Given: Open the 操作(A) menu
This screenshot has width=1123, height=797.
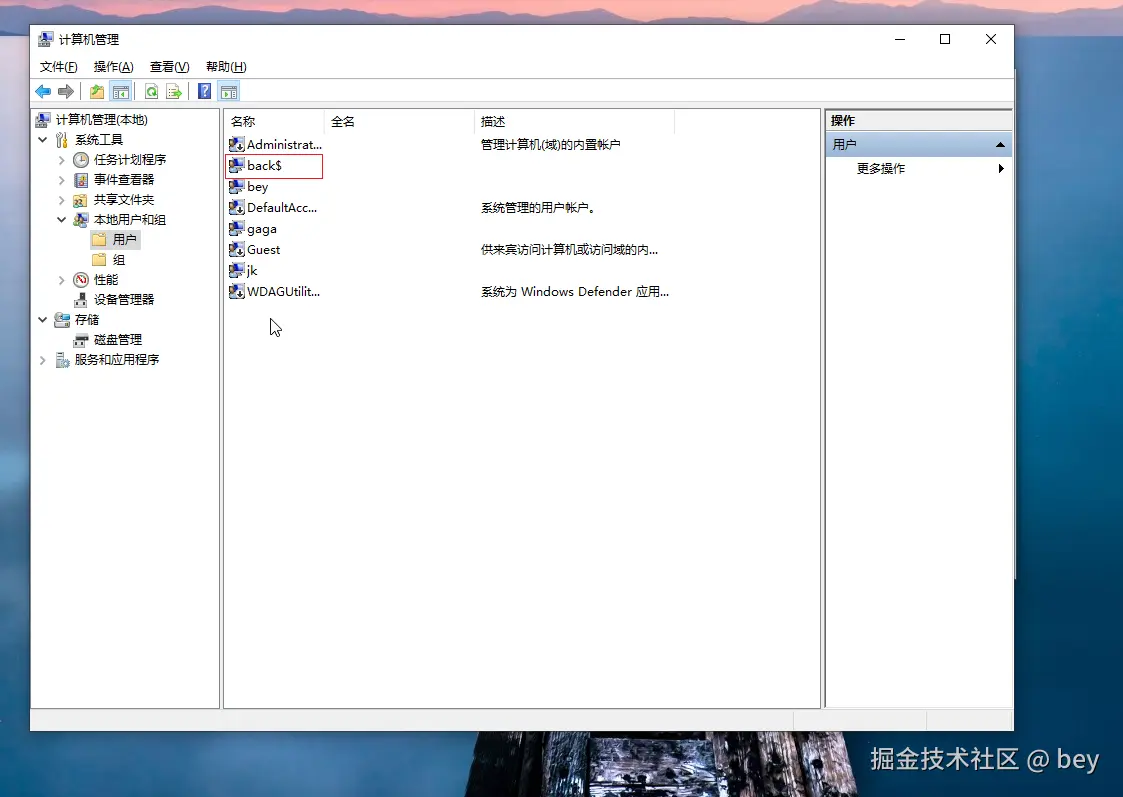Looking at the screenshot, I should point(112,66).
